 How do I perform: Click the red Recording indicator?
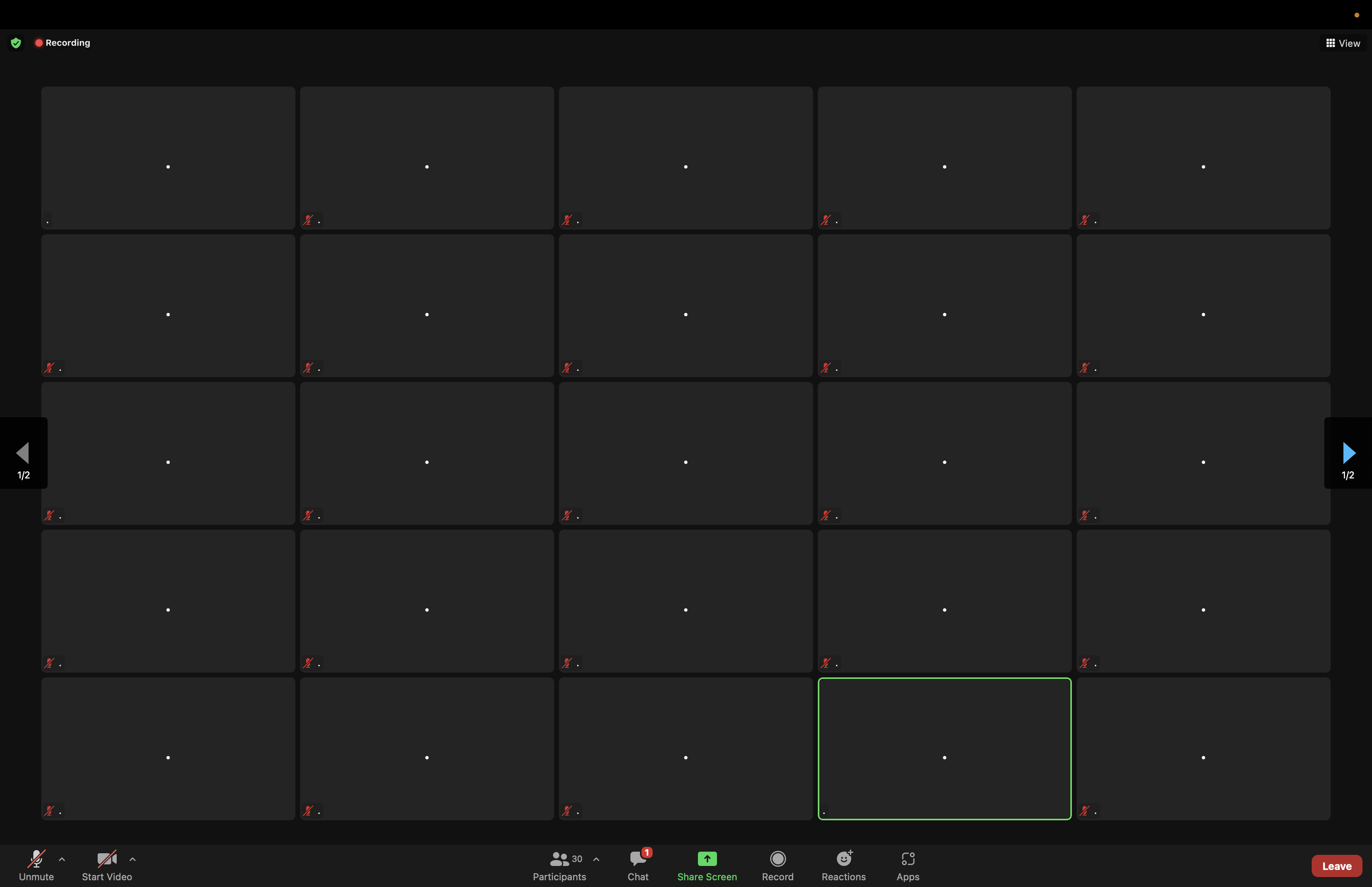[62, 42]
